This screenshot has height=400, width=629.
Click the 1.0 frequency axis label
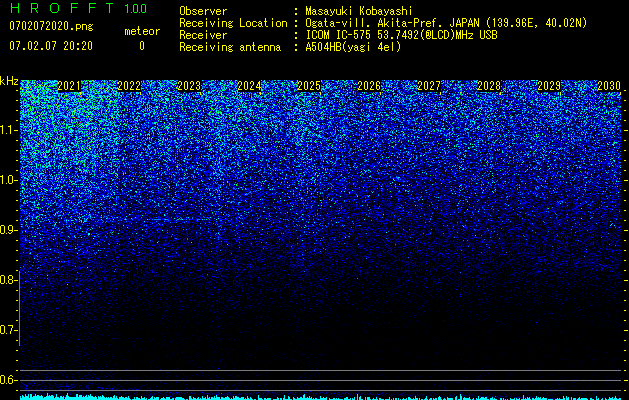[x=9, y=180]
